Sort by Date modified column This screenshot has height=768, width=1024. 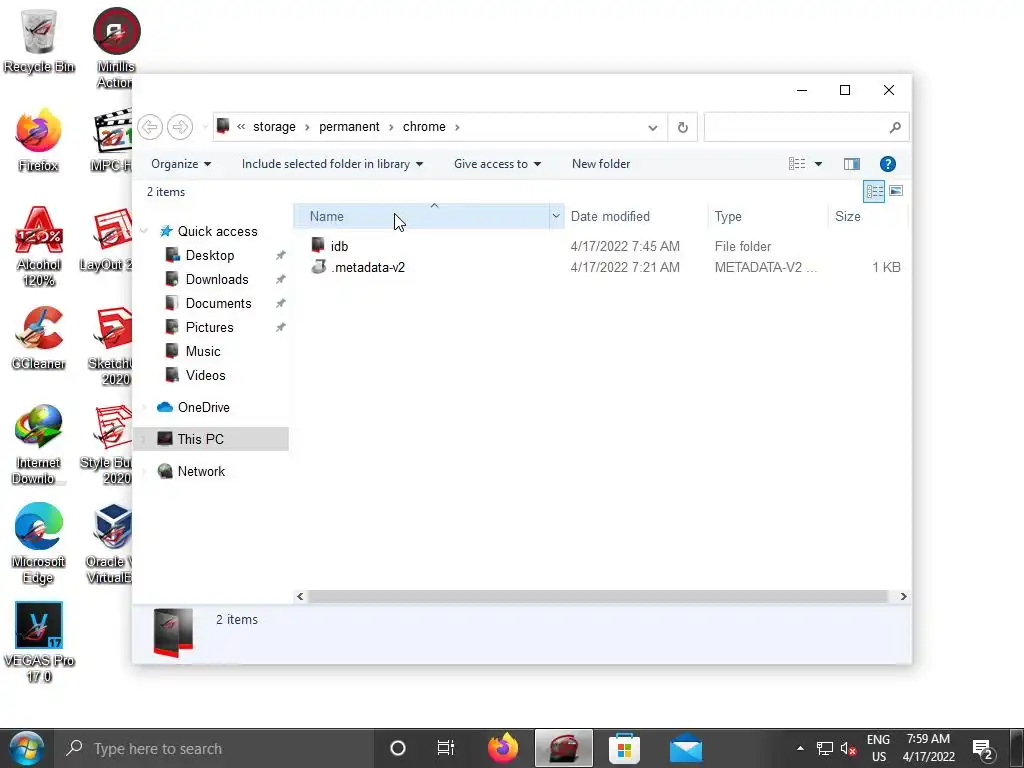[x=635, y=216]
